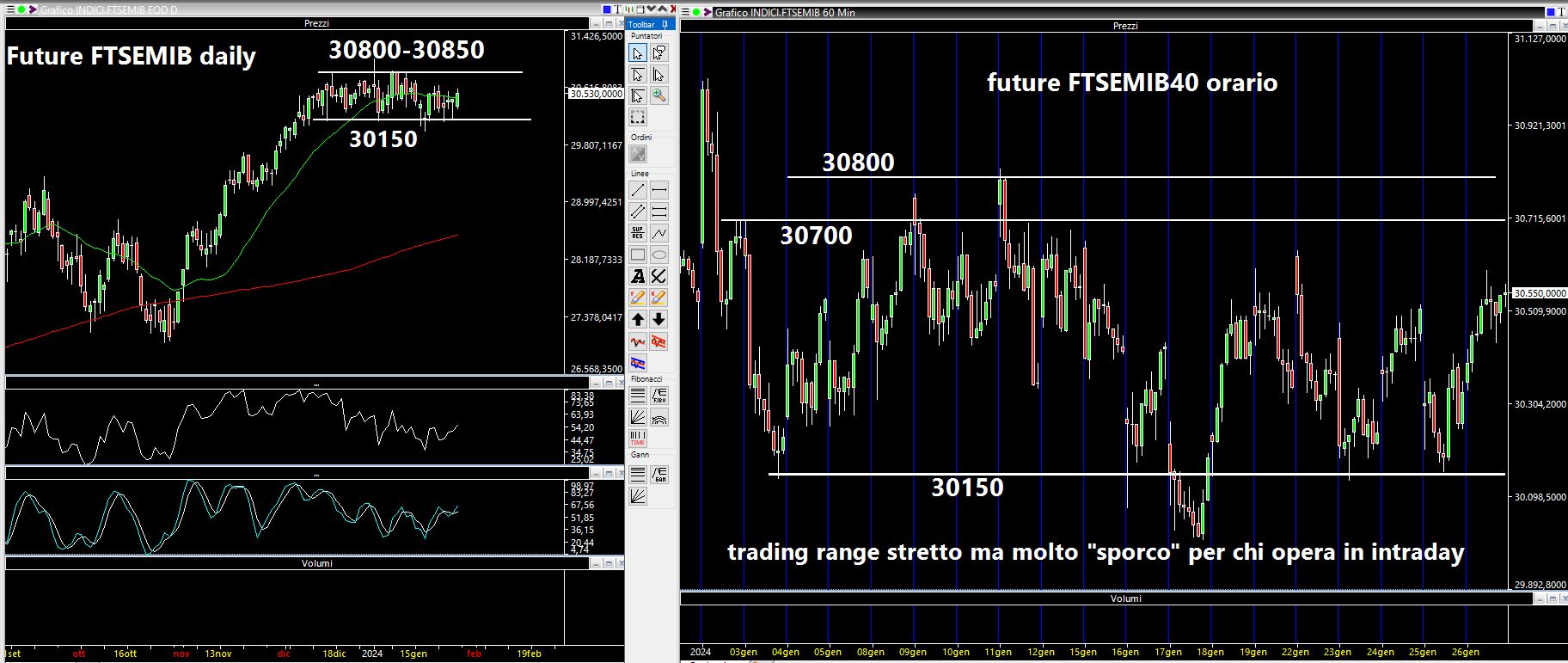Select the Fibonacci arcs tool
The height and width of the screenshot is (663, 1568).
(659, 416)
